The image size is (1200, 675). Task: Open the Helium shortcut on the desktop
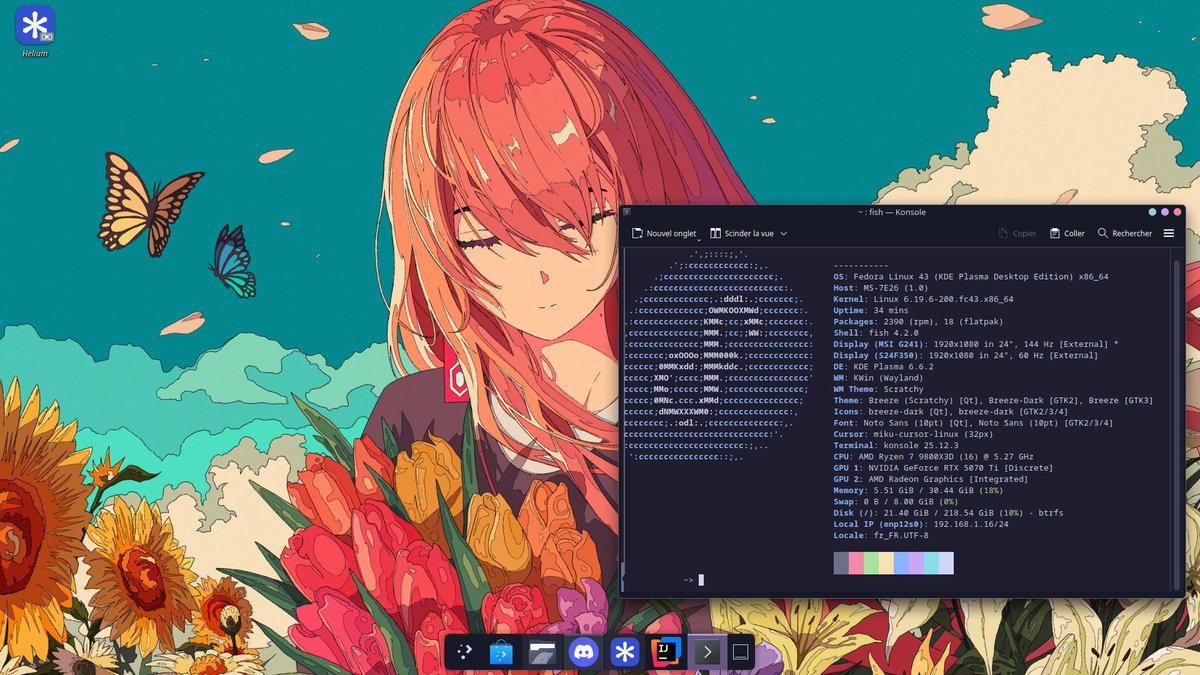point(35,30)
